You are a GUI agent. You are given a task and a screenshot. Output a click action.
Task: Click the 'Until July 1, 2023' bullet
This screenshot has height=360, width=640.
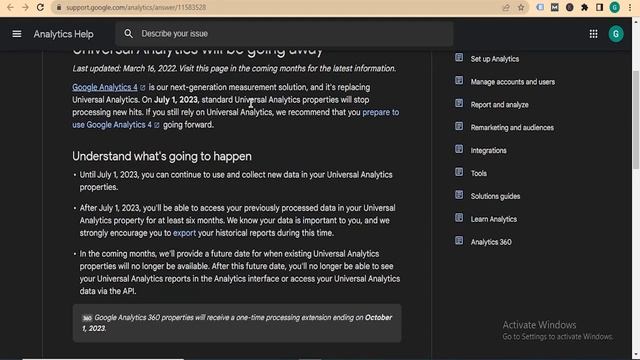(236, 181)
